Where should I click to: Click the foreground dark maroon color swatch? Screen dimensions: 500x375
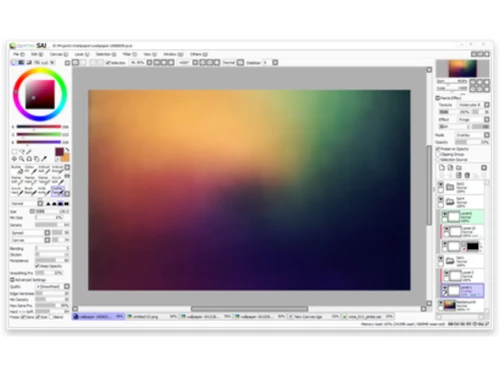59,152
